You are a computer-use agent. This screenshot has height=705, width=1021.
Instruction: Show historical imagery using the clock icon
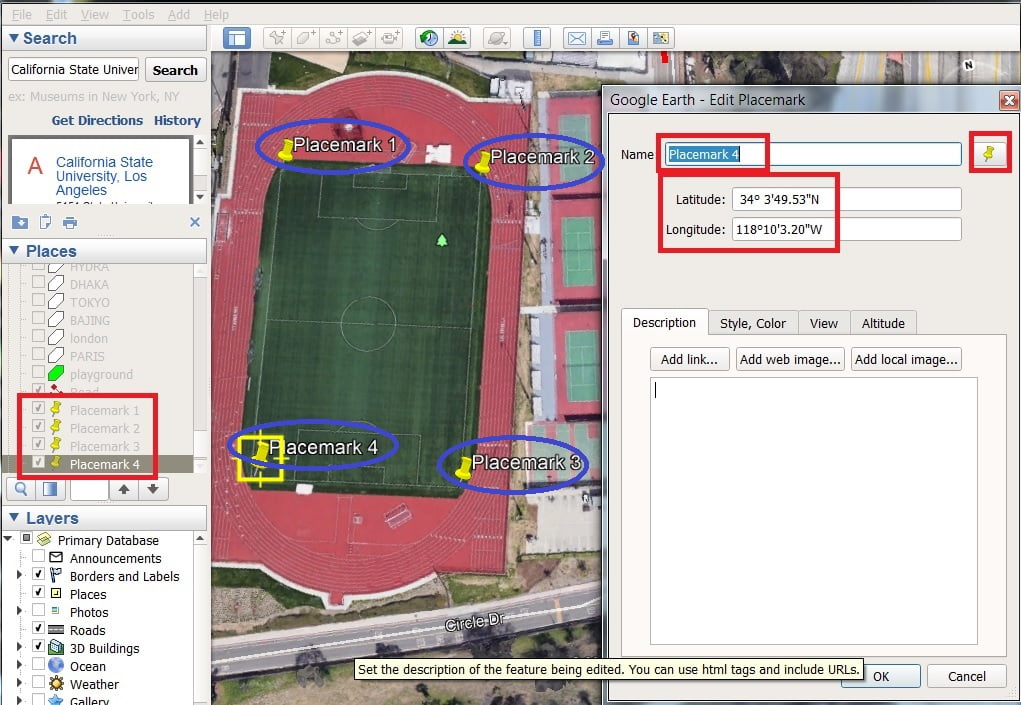pos(428,38)
